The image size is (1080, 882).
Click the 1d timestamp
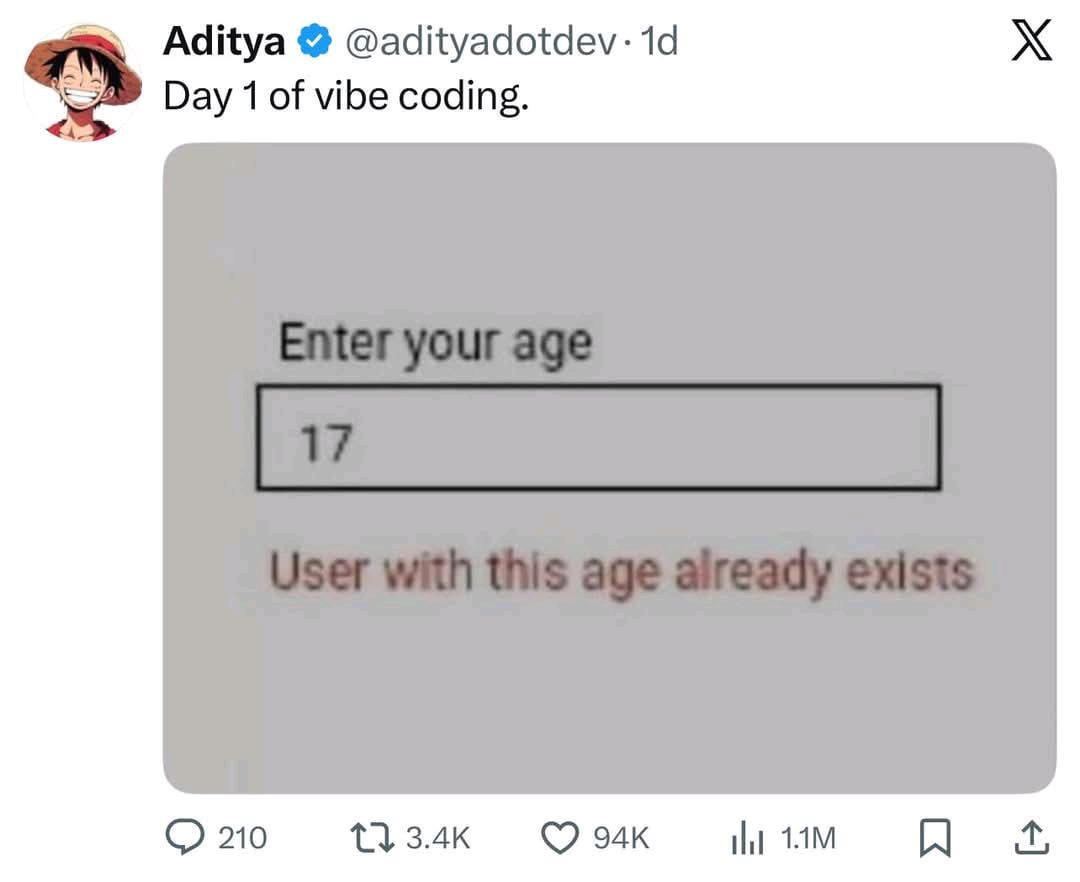click(658, 42)
